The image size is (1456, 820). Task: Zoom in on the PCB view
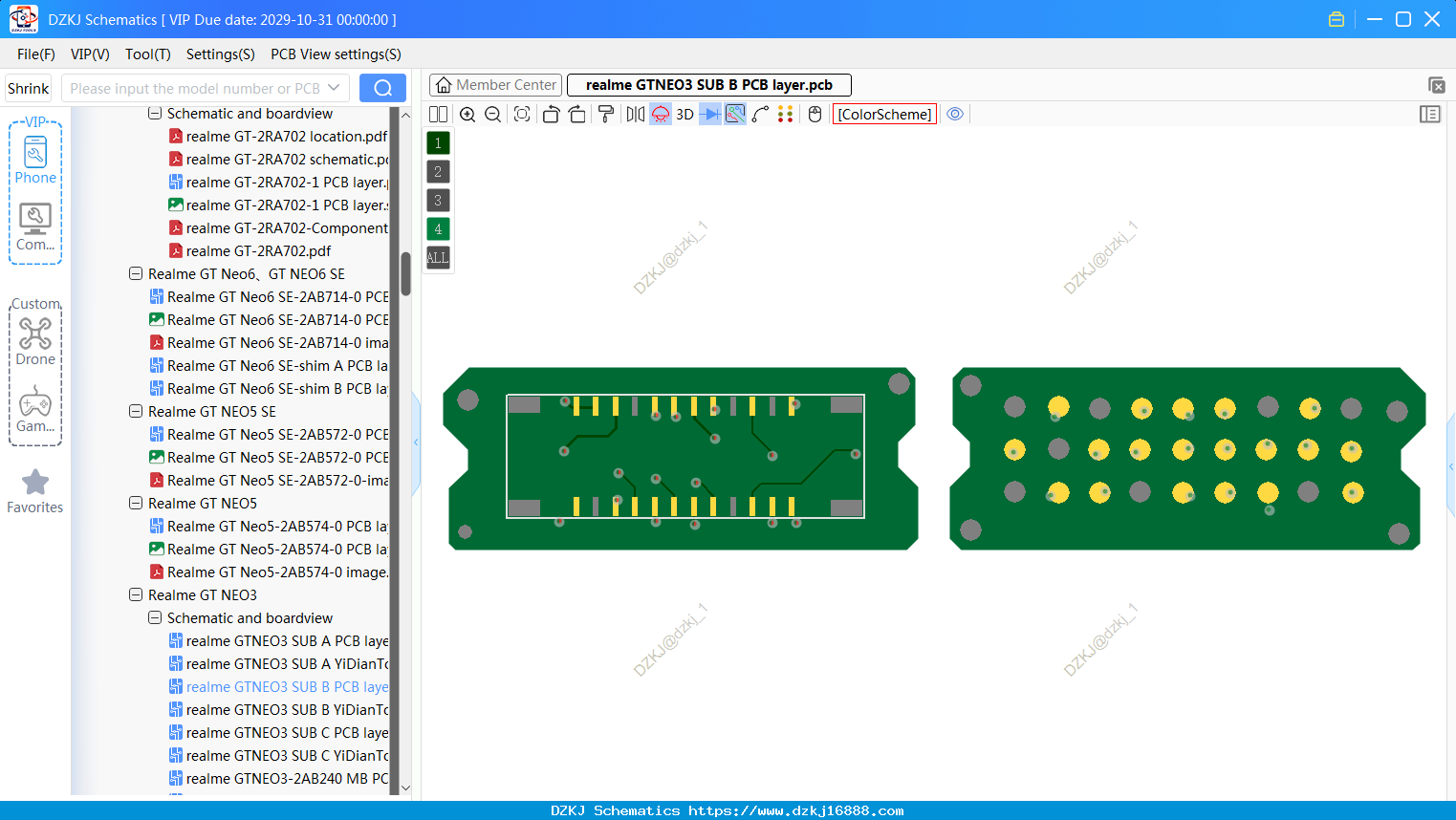467,115
